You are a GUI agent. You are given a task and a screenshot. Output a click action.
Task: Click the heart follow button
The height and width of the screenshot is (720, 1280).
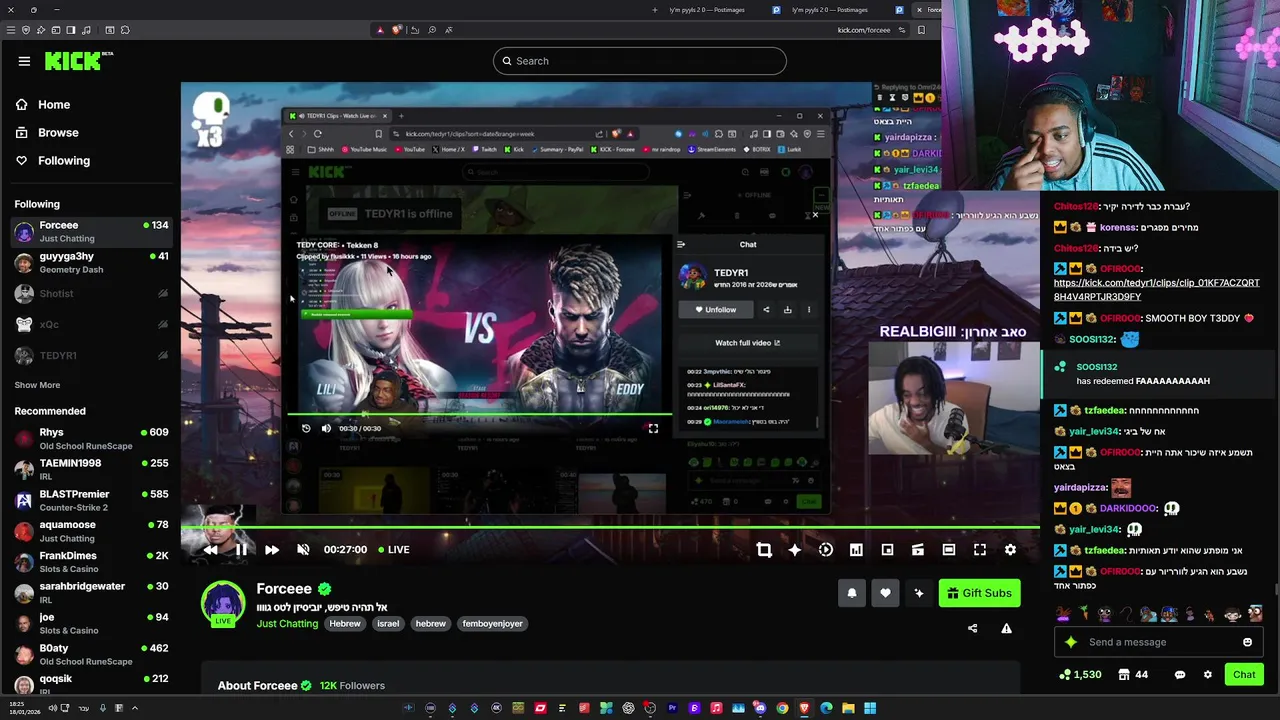point(885,593)
